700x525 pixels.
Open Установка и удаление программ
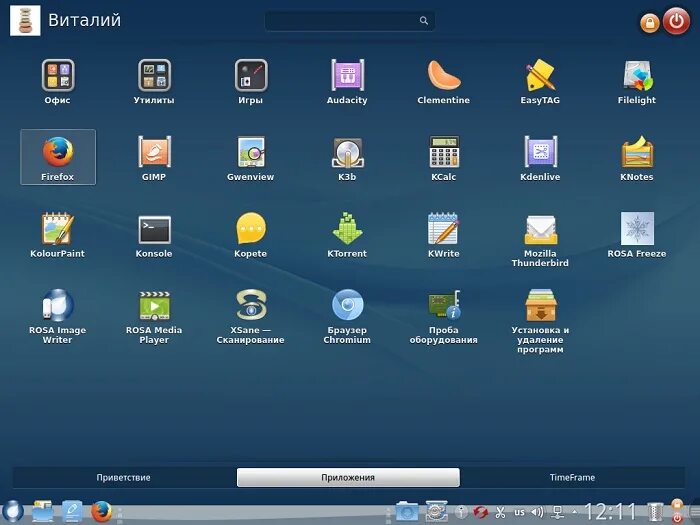pos(540,321)
